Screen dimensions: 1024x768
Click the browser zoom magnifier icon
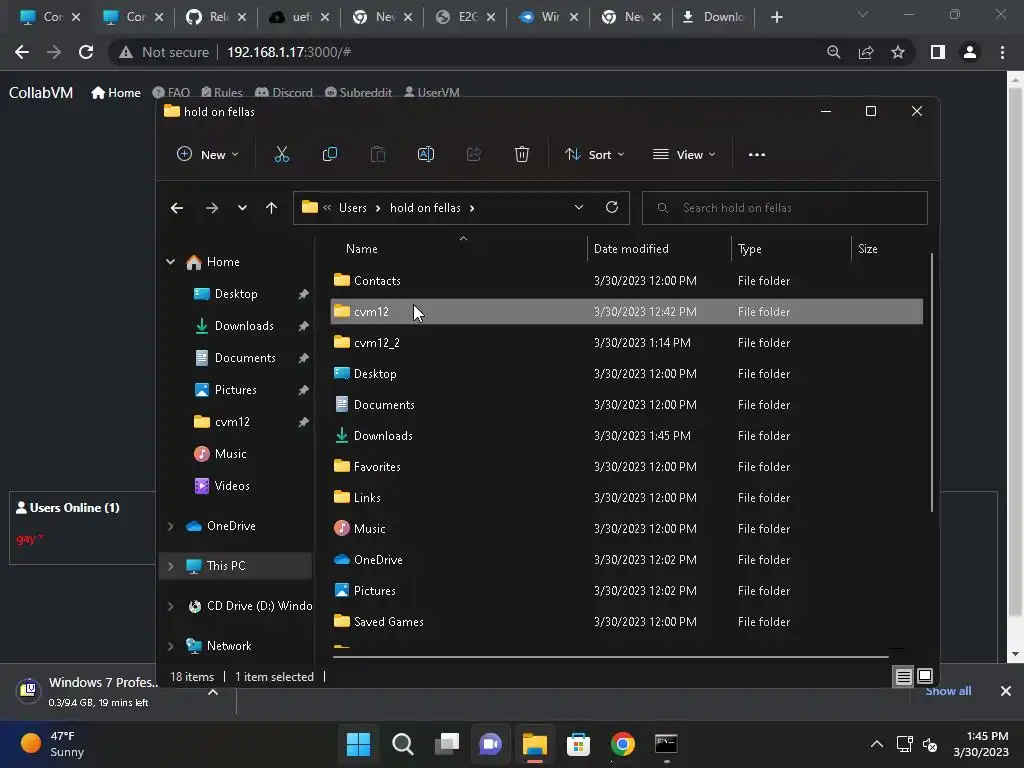tap(833, 52)
